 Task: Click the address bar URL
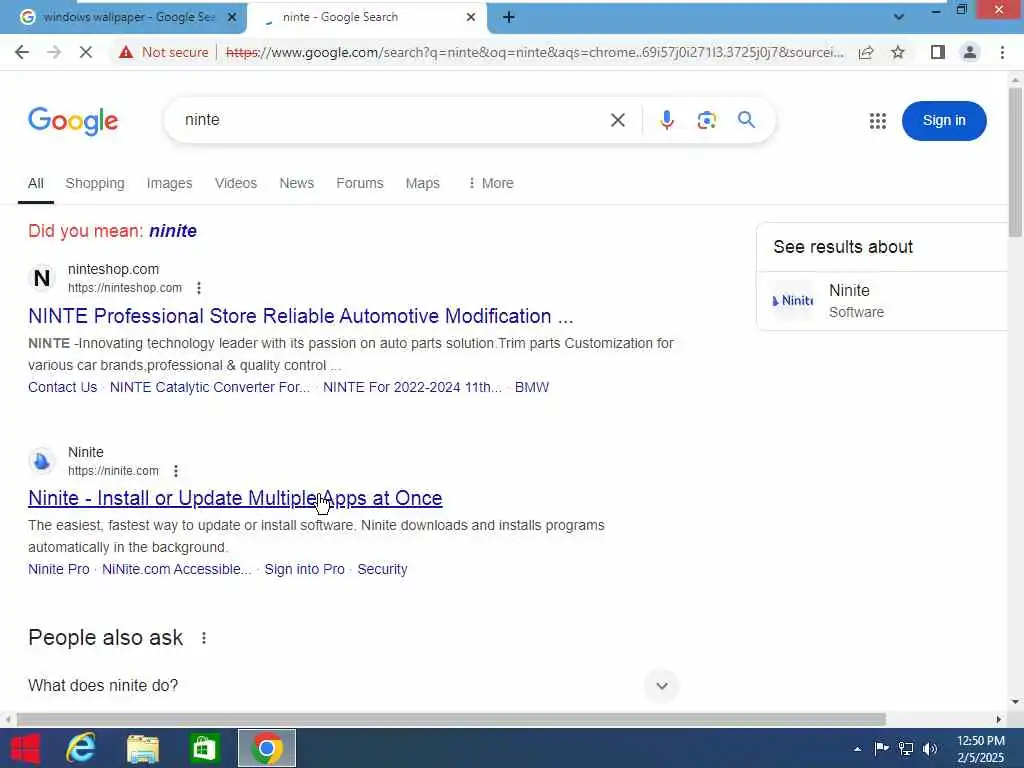click(534, 52)
